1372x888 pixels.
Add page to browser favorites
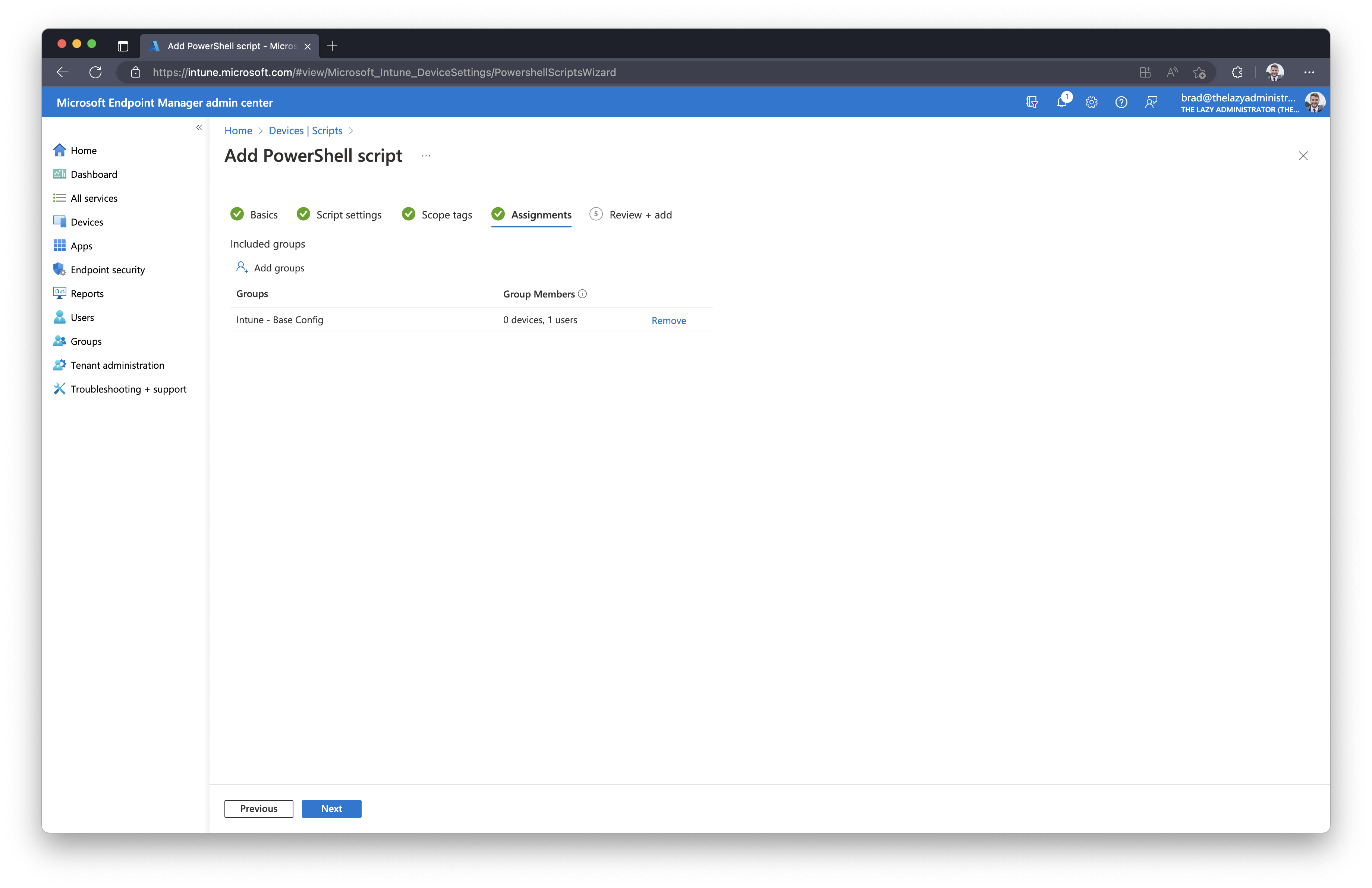(1200, 72)
